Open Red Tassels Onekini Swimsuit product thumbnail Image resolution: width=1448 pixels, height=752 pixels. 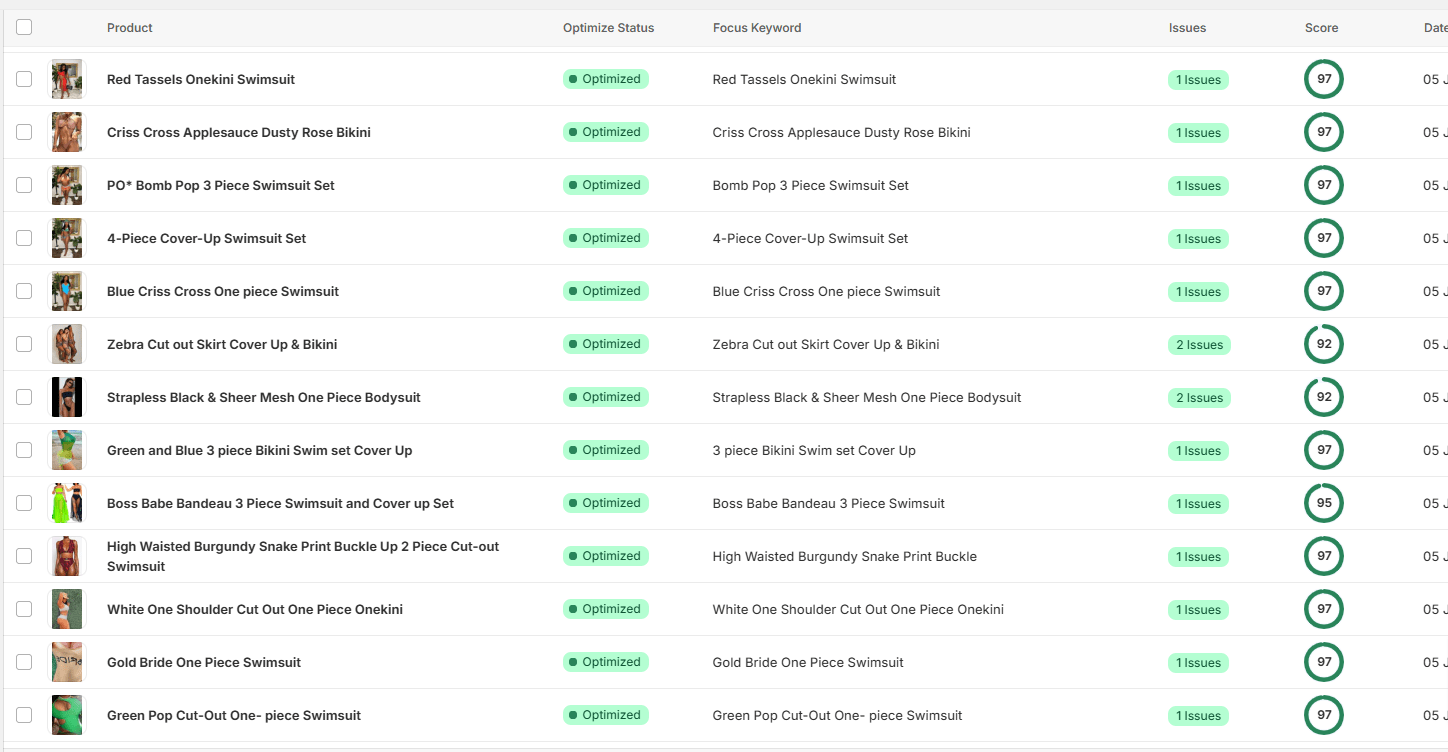click(67, 79)
